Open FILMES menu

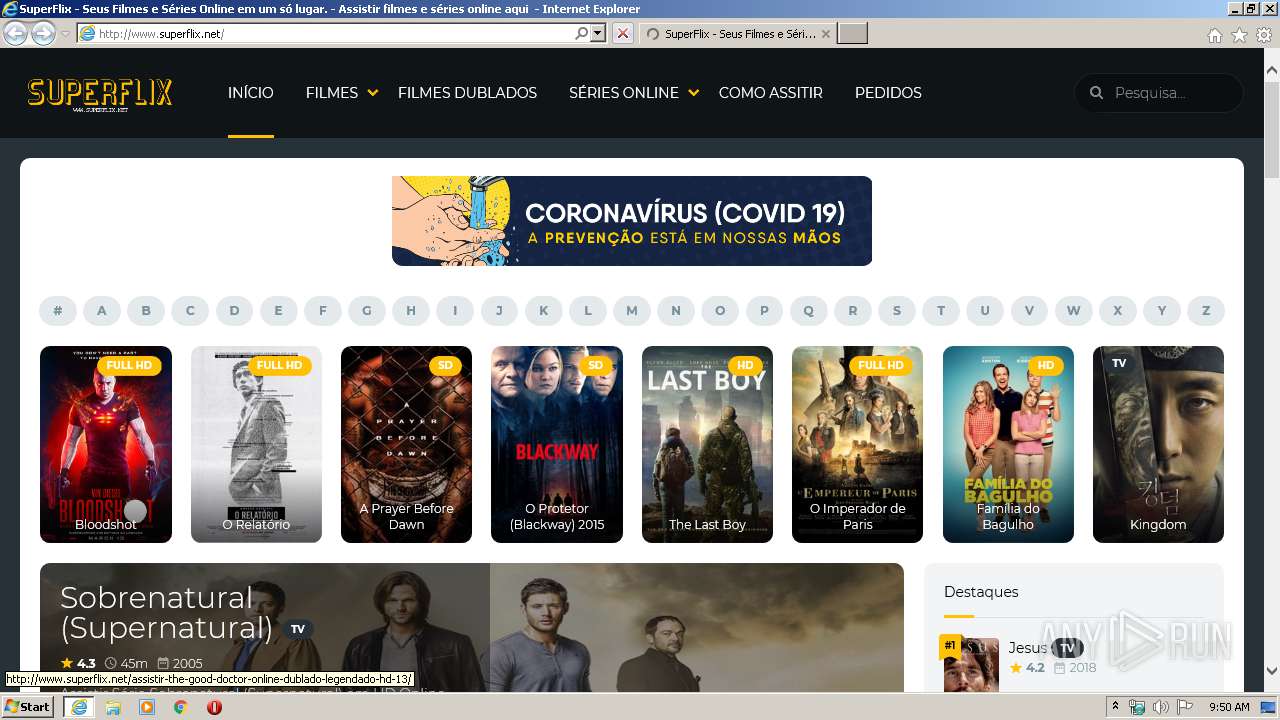[332, 93]
